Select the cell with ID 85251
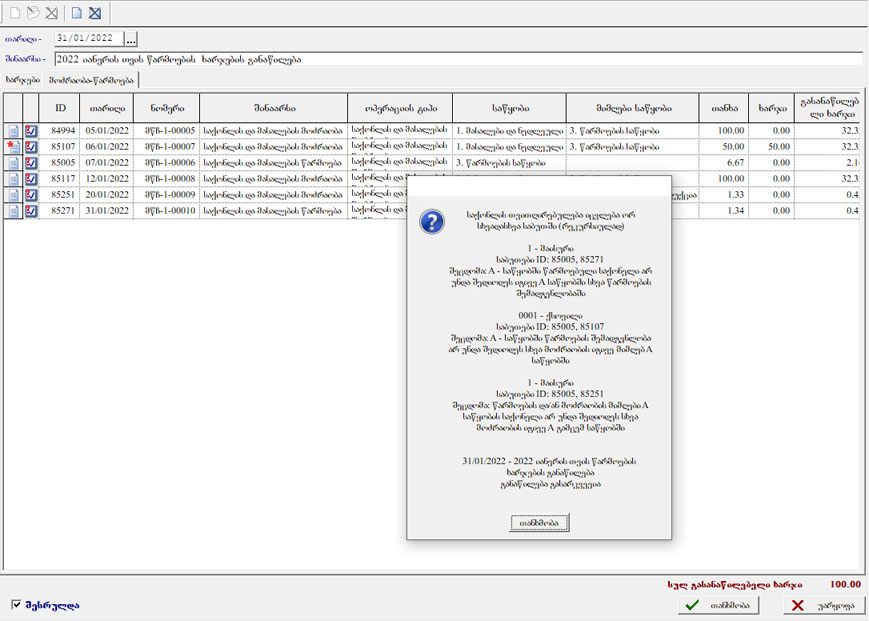869x621 pixels. coord(59,195)
